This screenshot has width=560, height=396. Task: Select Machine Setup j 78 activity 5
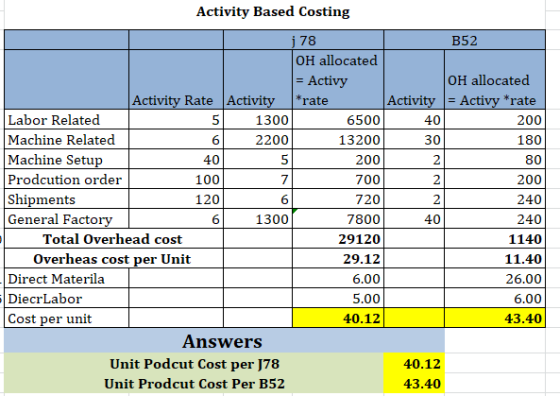point(258,159)
